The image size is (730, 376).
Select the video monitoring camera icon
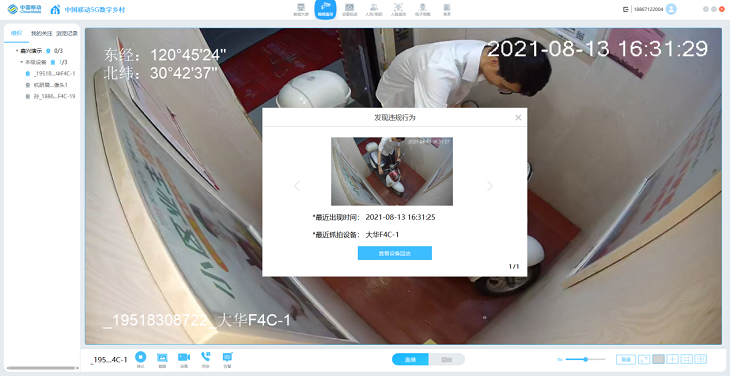tap(325, 9)
